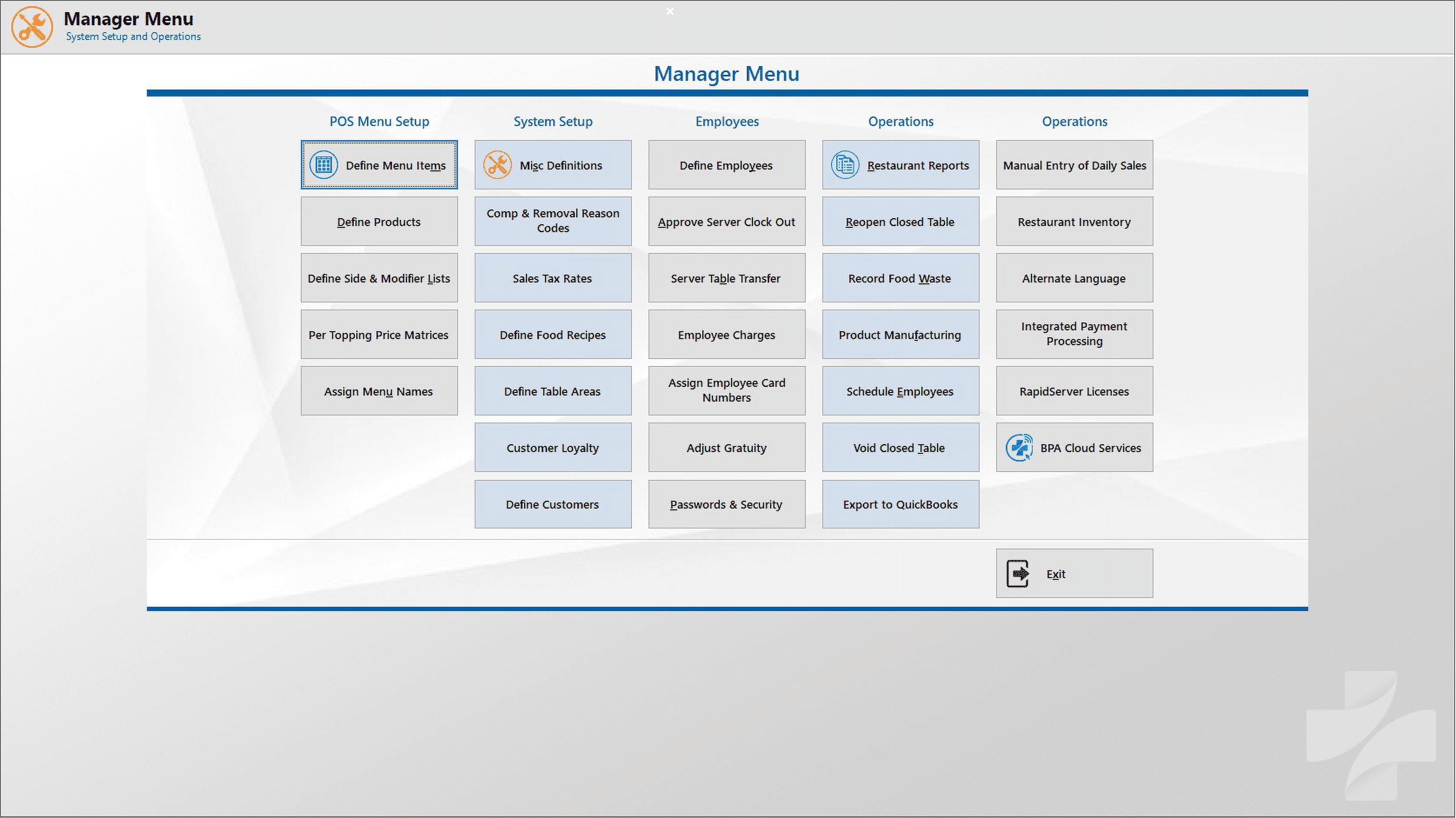Launch Manual Entry of Daily Sales
The height and width of the screenshot is (818, 1456).
click(1074, 165)
